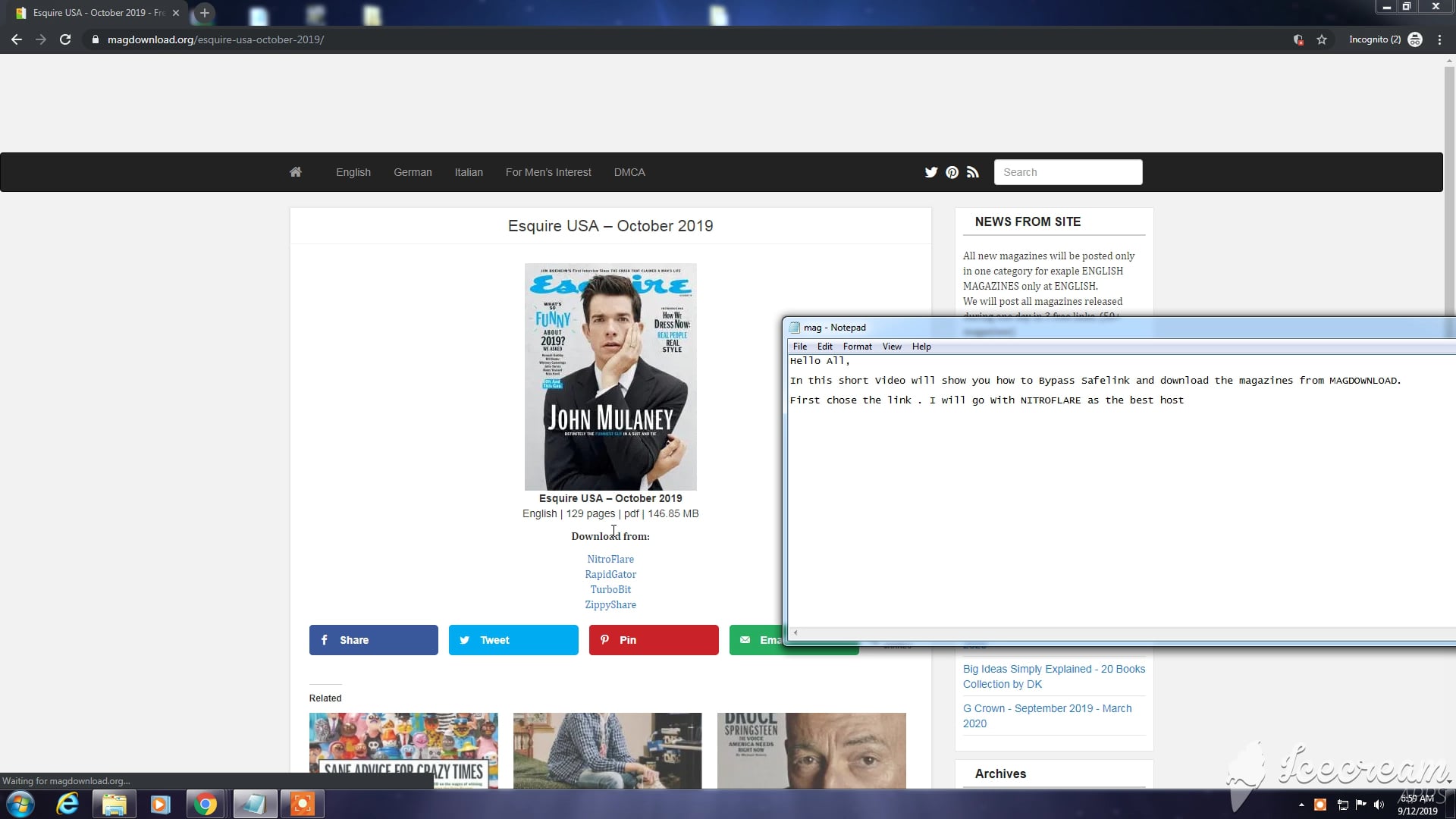
Task: Open Notepad's View menu
Action: click(x=892, y=347)
